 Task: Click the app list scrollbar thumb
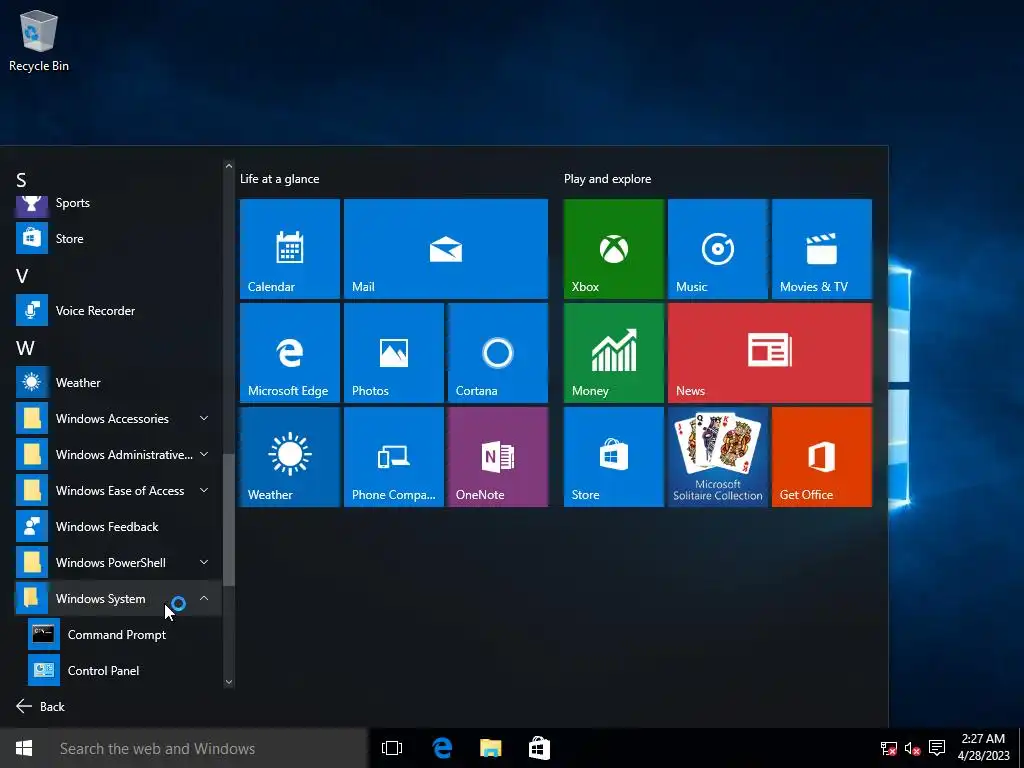pos(229,520)
